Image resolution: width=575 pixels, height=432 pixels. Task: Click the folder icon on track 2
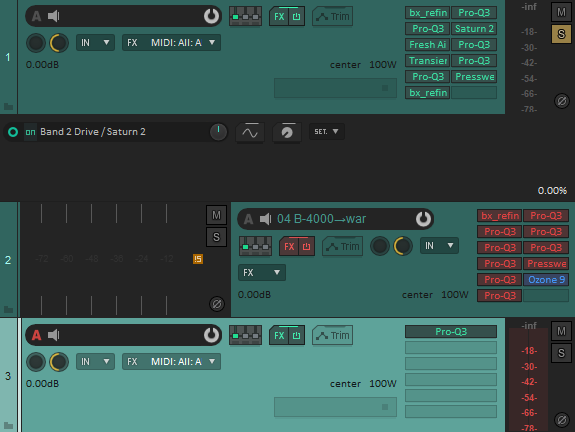(x=8, y=310)
